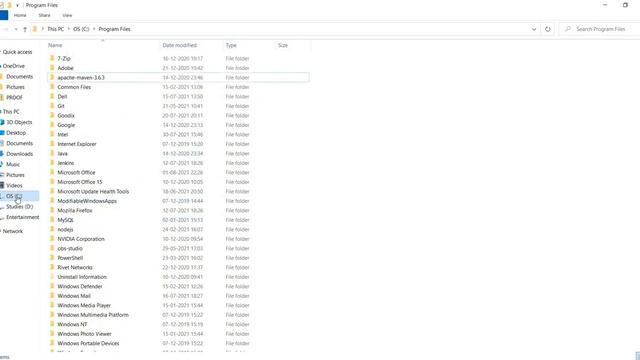Select the Windows Photo Viewer folder name
This screenshot has height=360, width=640.
[84, 333]
